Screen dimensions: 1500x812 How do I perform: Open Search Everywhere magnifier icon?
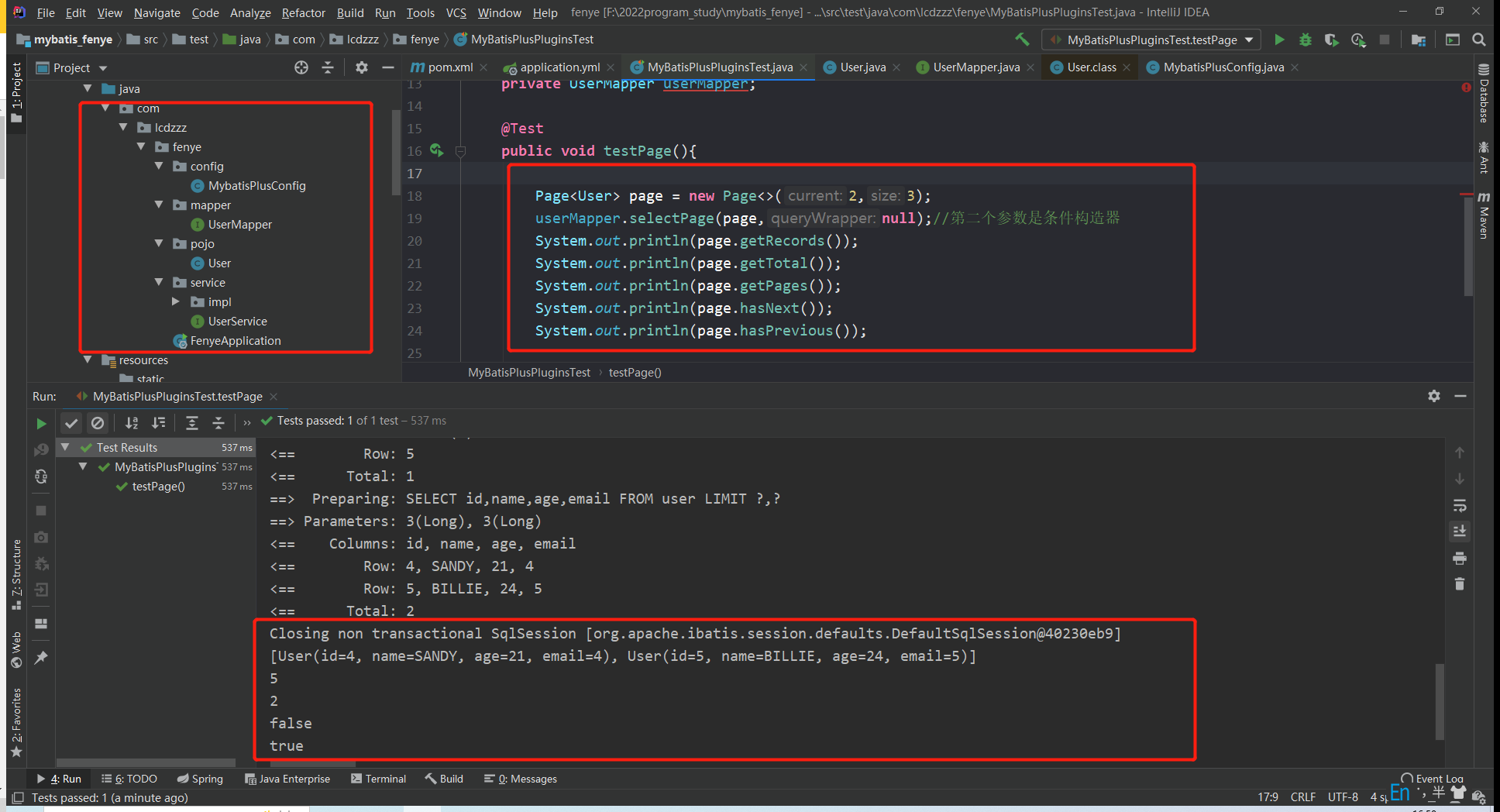[1479, 40]
